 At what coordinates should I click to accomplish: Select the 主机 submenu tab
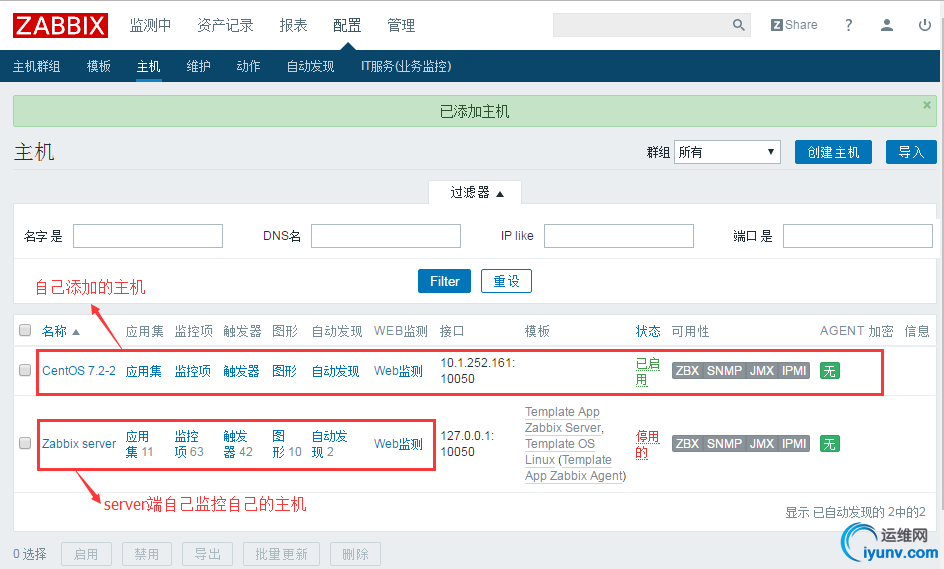pos(148,66)
